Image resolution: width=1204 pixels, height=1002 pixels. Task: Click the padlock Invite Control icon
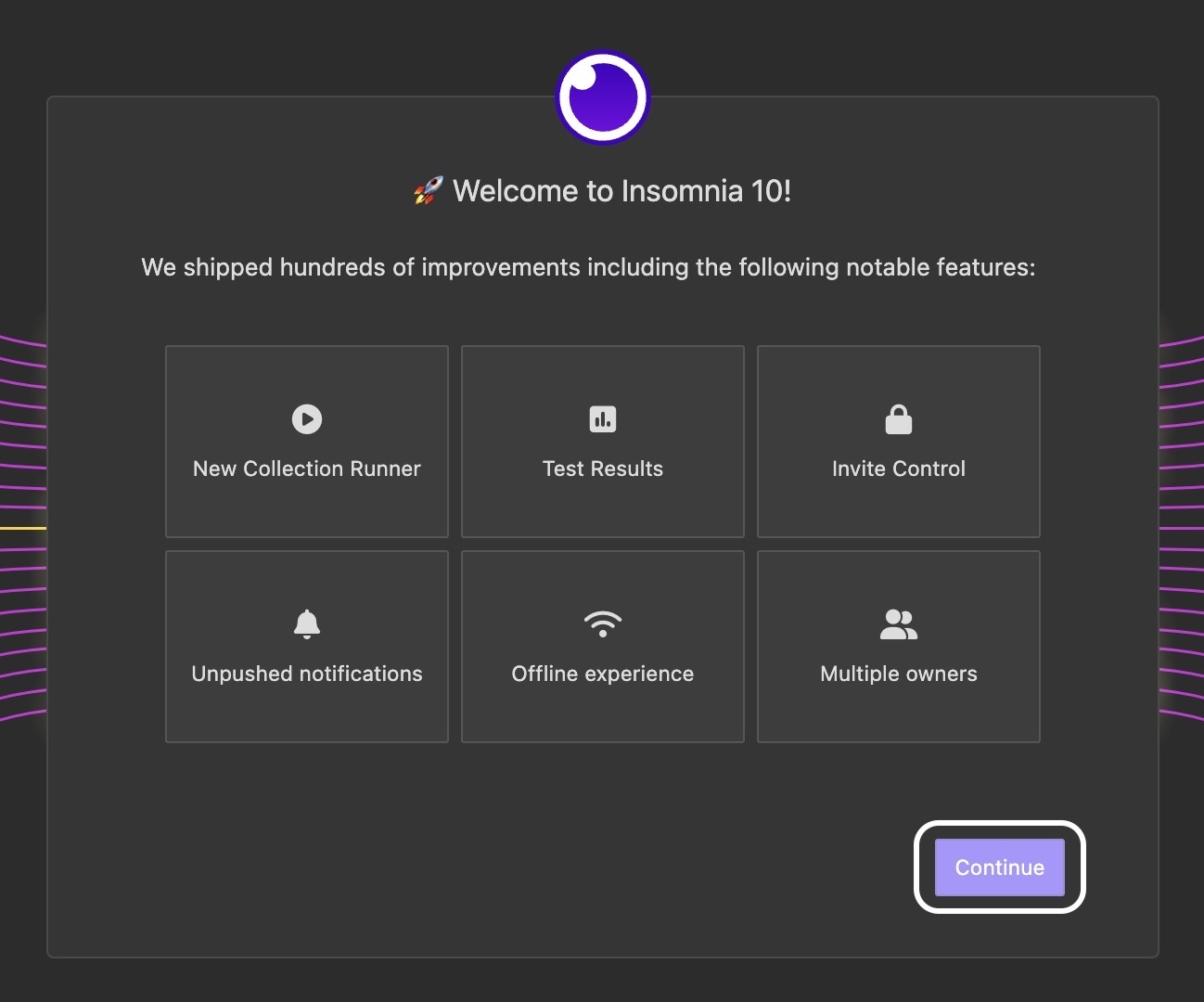[x=898, y=419]
